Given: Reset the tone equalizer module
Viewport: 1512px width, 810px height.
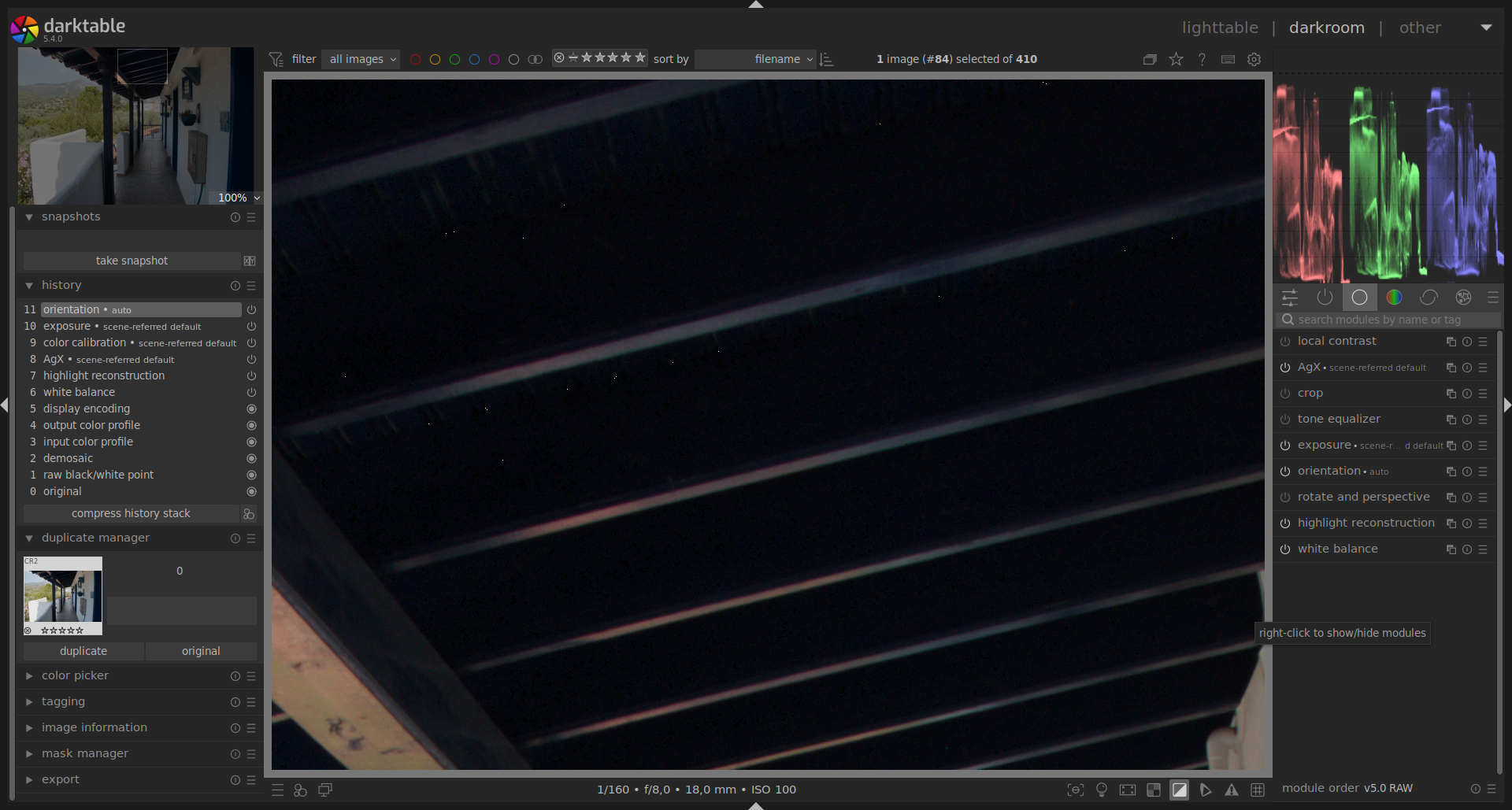Looking at the screenshot, I should coord(1467,420).
